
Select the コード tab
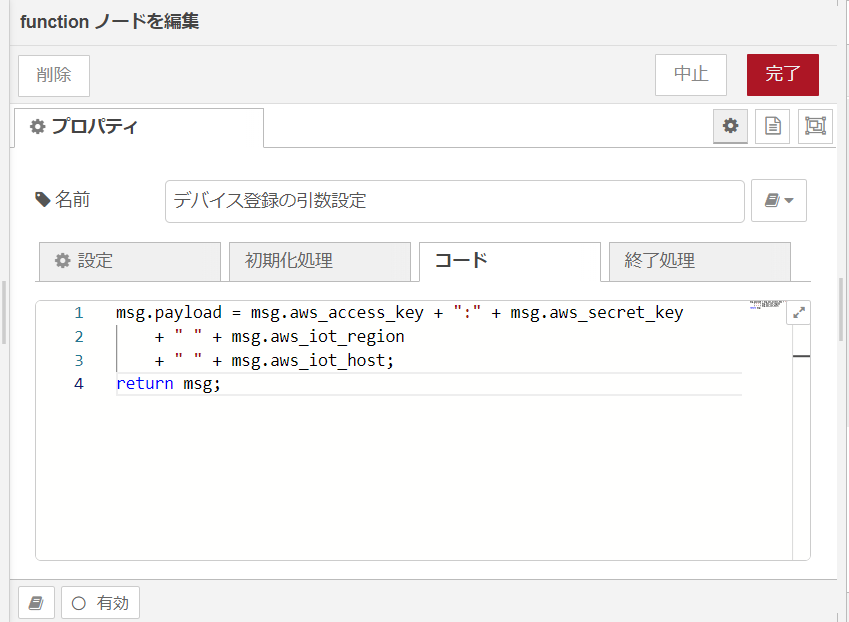[510, 261]
